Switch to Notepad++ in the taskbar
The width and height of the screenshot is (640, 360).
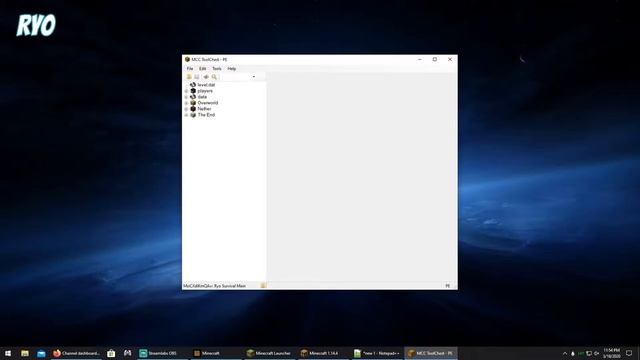click(377, 353)
